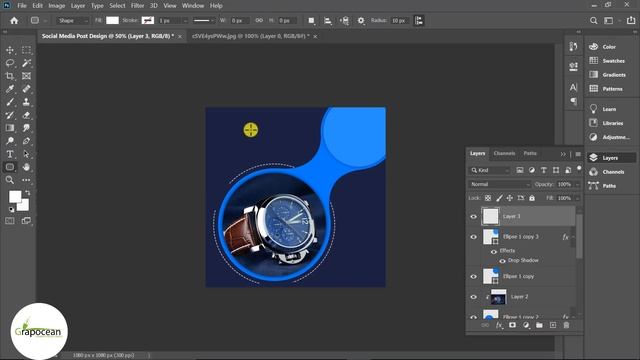Hide the Layer 2 layer
Image resolution: width=640 pixels, height=360 pixels.
473,297
